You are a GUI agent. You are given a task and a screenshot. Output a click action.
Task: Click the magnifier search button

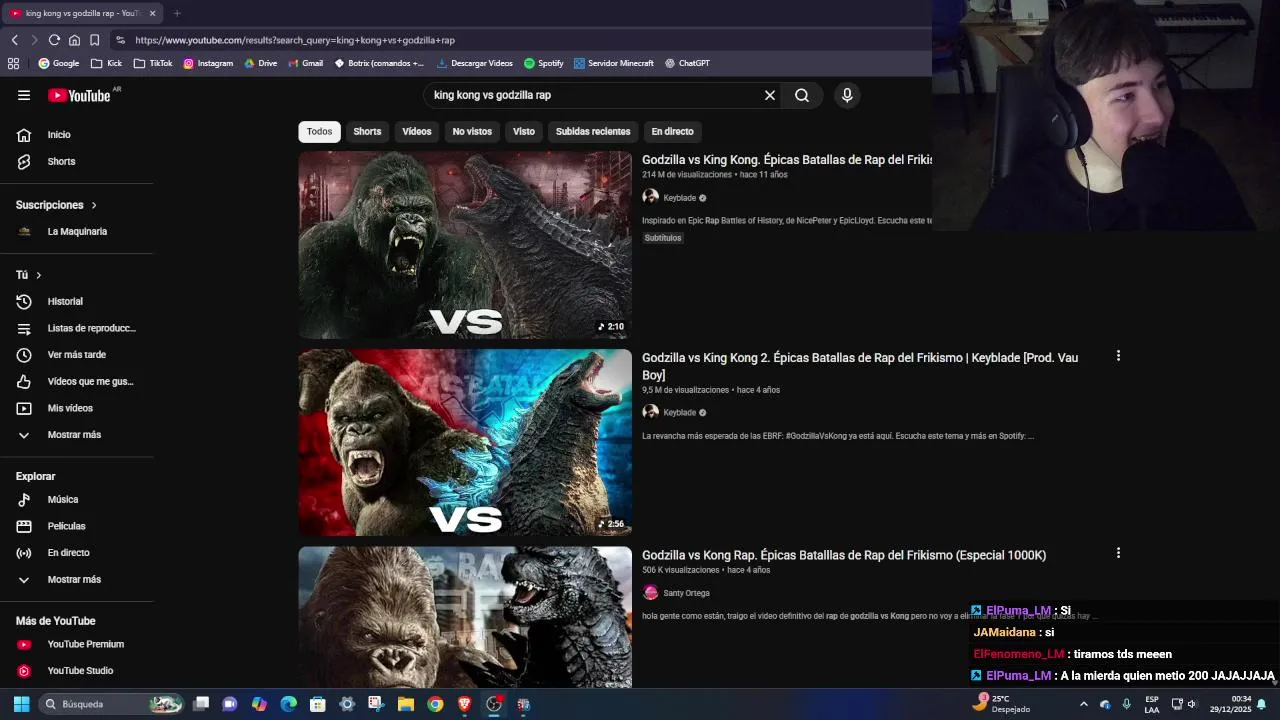802,95
